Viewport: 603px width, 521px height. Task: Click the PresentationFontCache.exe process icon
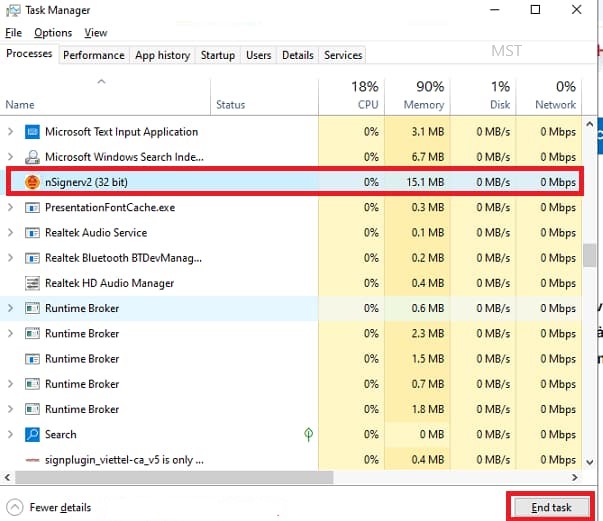(x=32, y=208)
